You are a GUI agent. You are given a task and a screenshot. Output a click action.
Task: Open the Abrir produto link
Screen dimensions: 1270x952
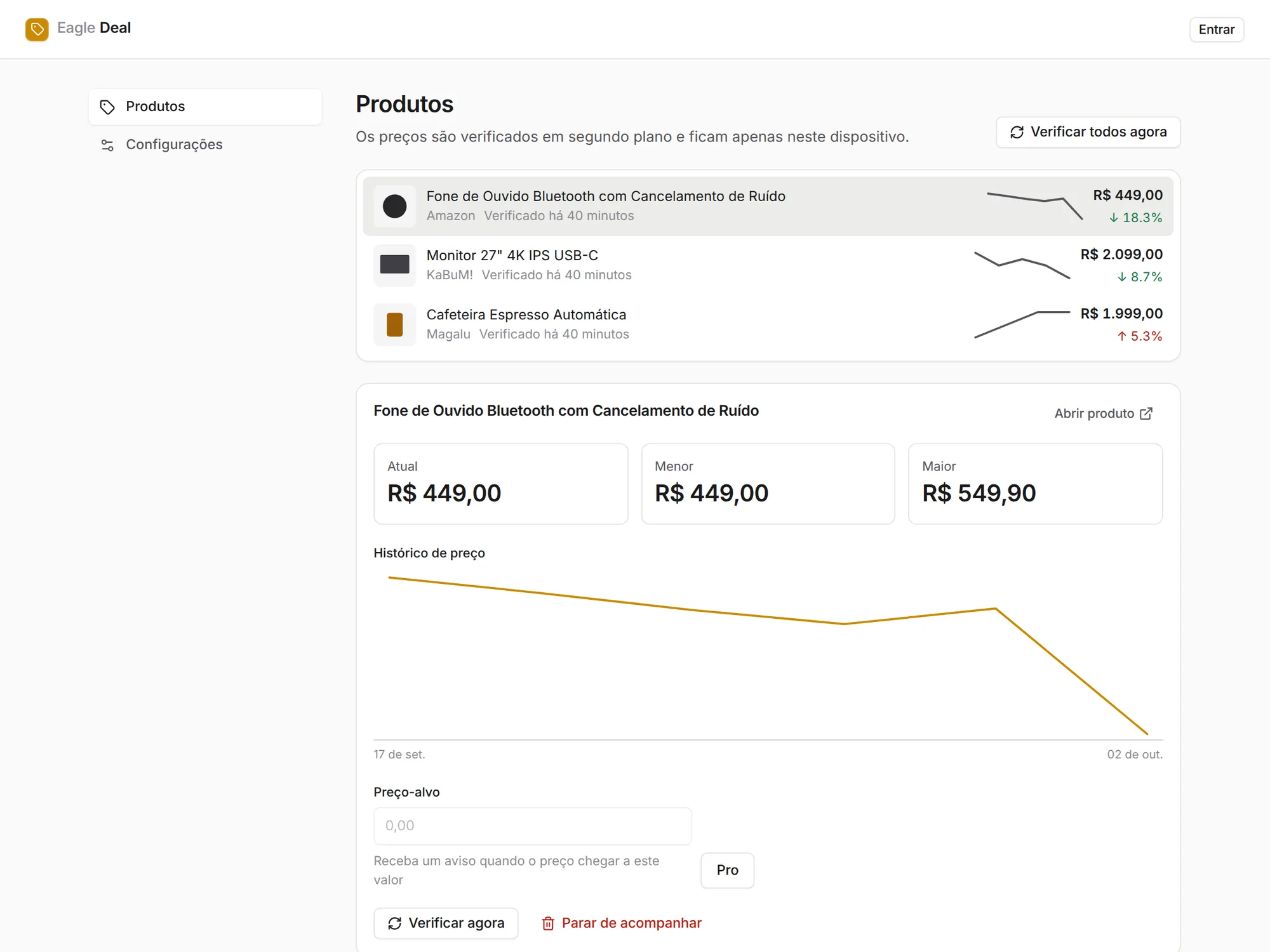(1104, 414)
